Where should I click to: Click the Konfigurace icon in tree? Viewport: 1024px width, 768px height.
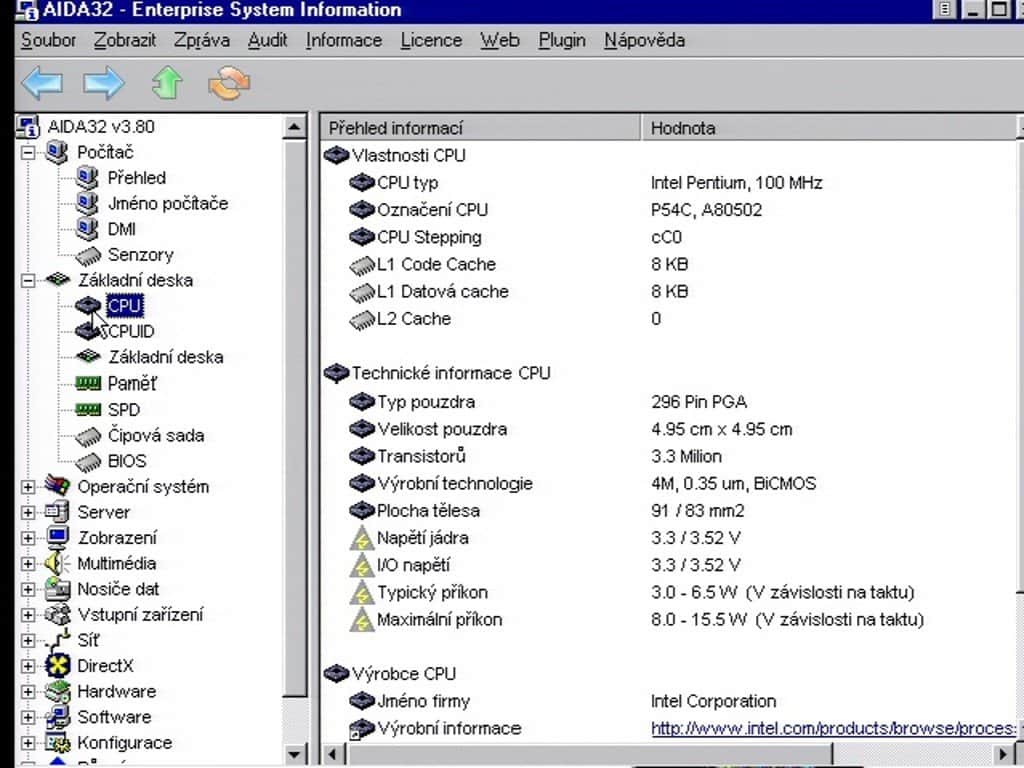tap(57, 743)
